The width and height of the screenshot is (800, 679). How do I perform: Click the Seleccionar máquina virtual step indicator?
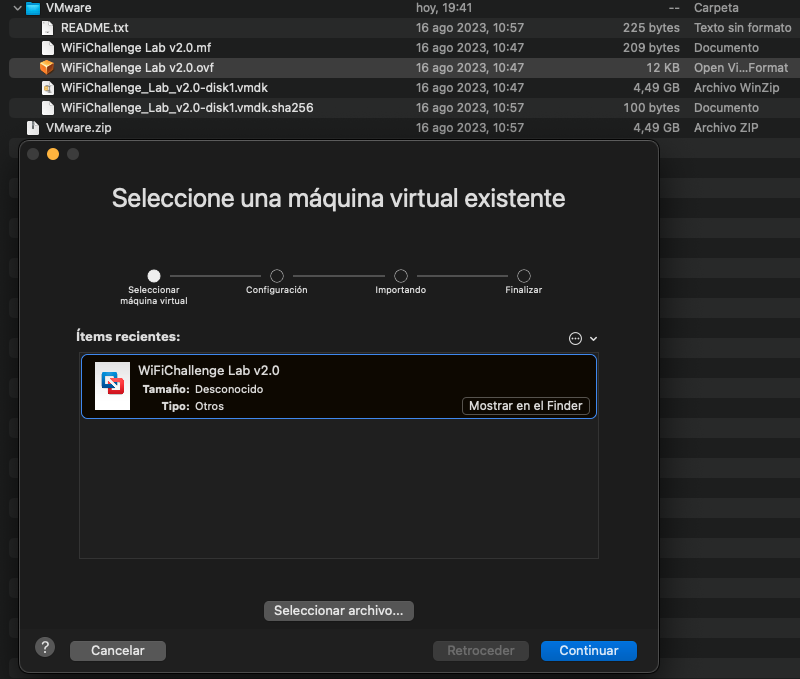coord(154,276)
